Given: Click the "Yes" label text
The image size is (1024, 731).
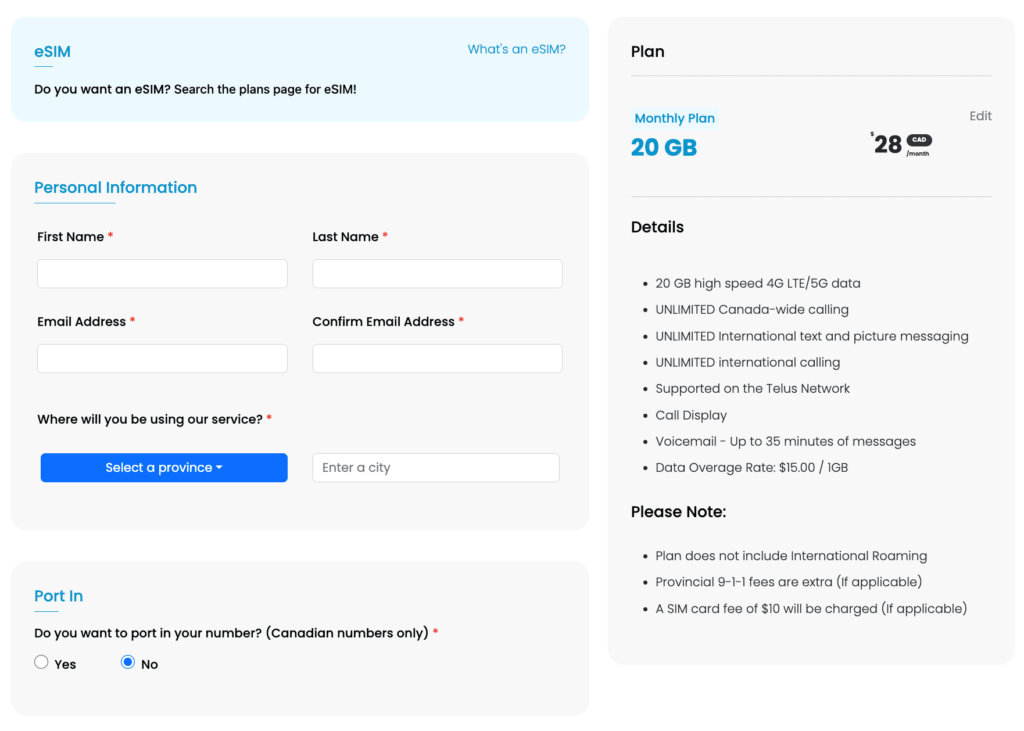Looking at the screenshot, I should tap(65, 664).
